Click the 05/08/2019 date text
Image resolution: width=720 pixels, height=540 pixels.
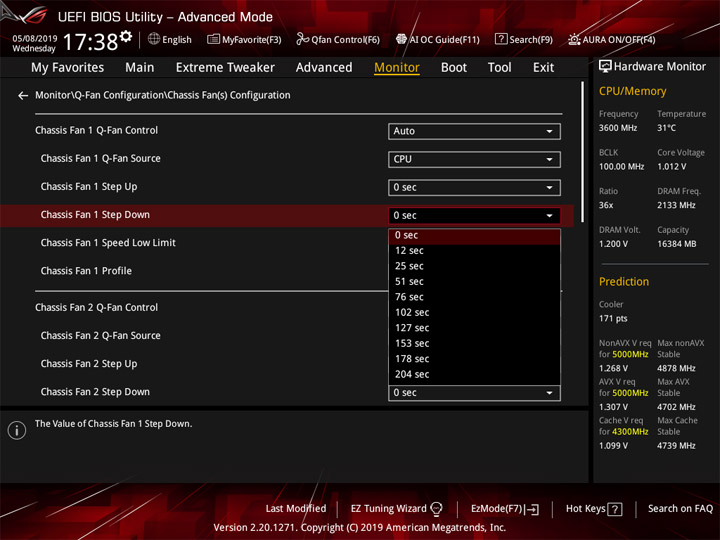click(x=34, y=38)
